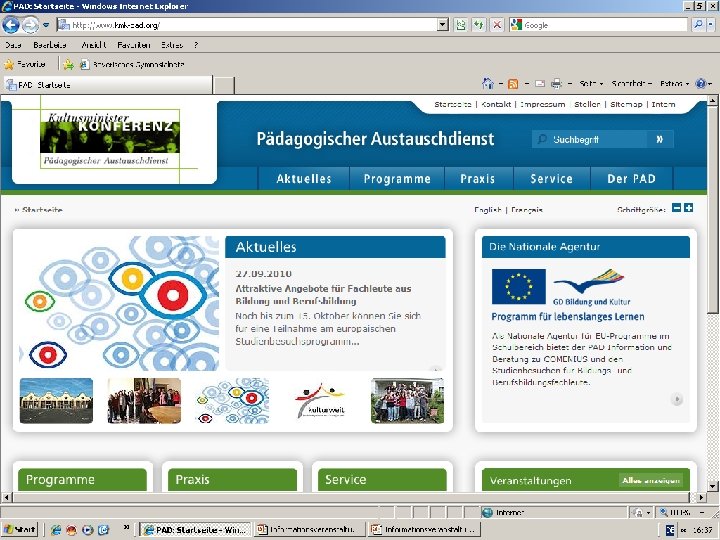Click Alle anzeigen in Veranstaltungen

pyautogui.click(x=651, y=480)
